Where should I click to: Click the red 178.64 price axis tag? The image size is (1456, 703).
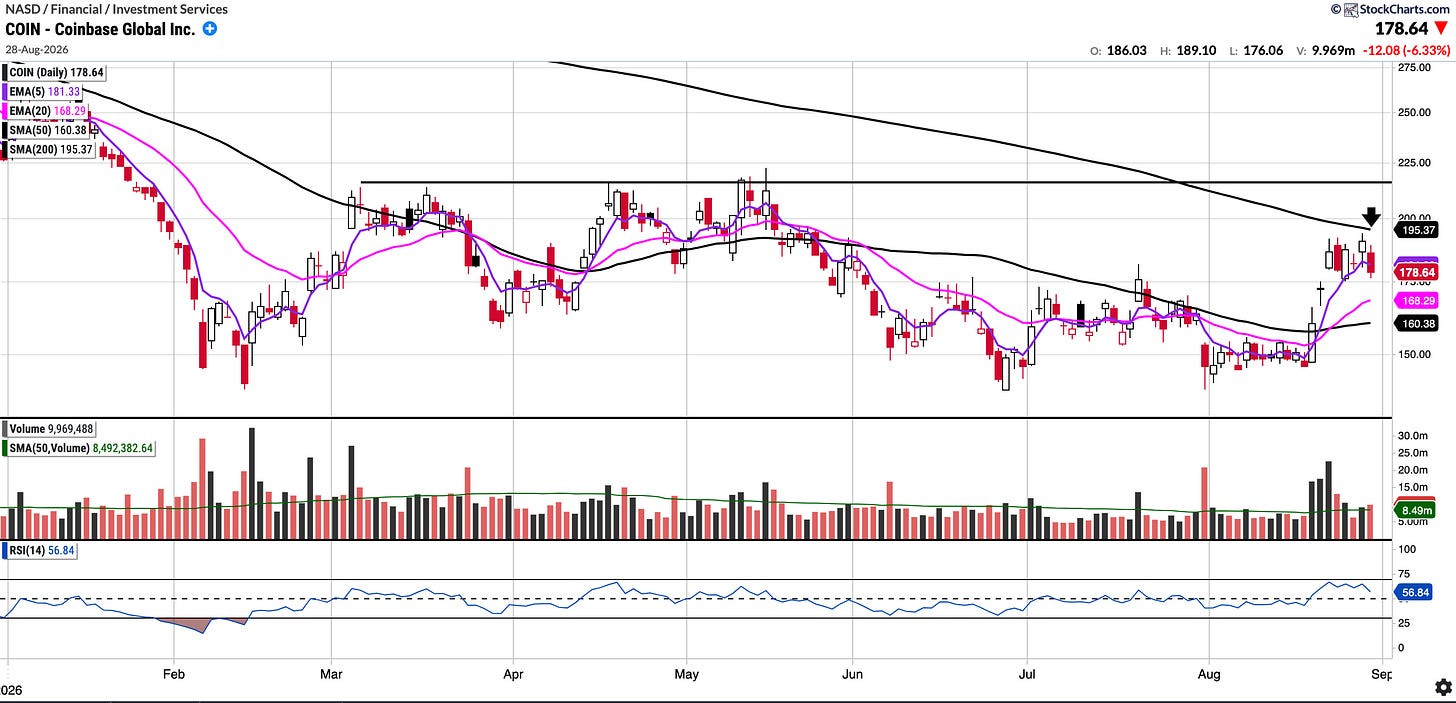(1415, 272)
